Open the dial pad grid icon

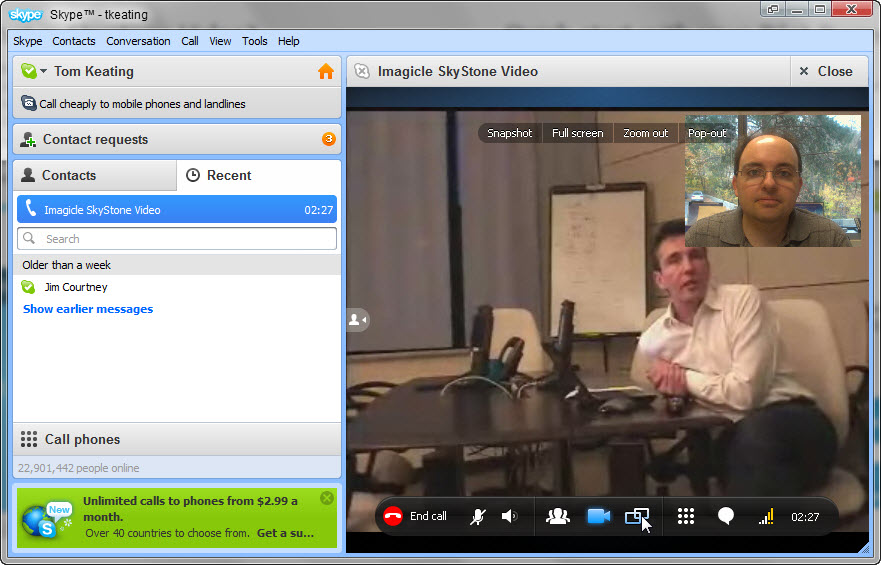(x=686, y=516)
